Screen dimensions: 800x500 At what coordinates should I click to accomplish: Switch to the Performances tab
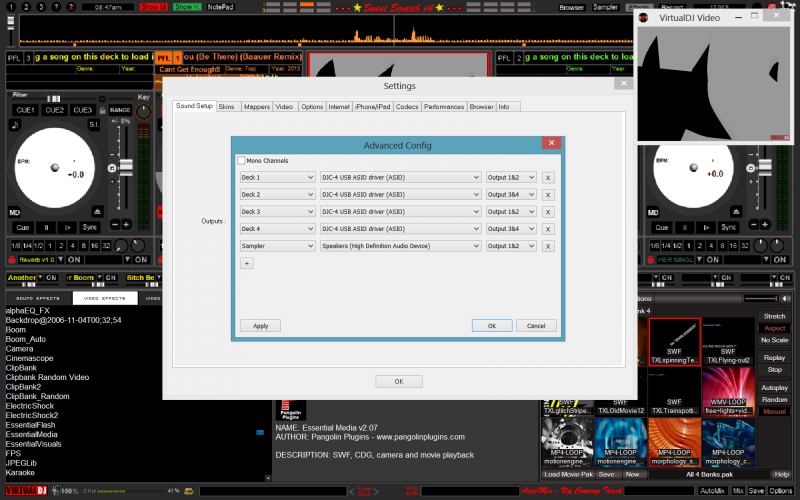pos(444,107)
